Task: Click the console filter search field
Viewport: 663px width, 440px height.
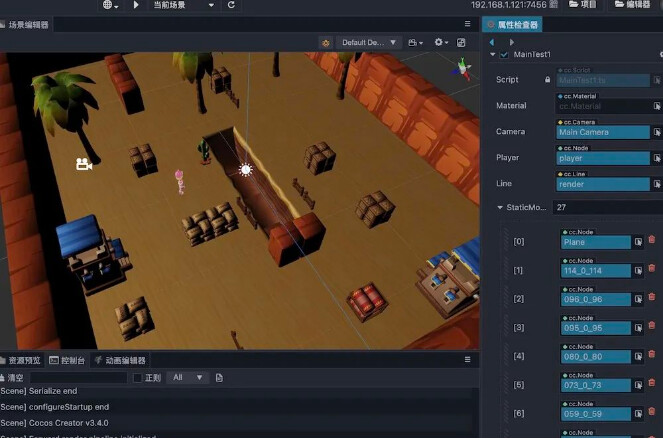Action: click(78, 378)
